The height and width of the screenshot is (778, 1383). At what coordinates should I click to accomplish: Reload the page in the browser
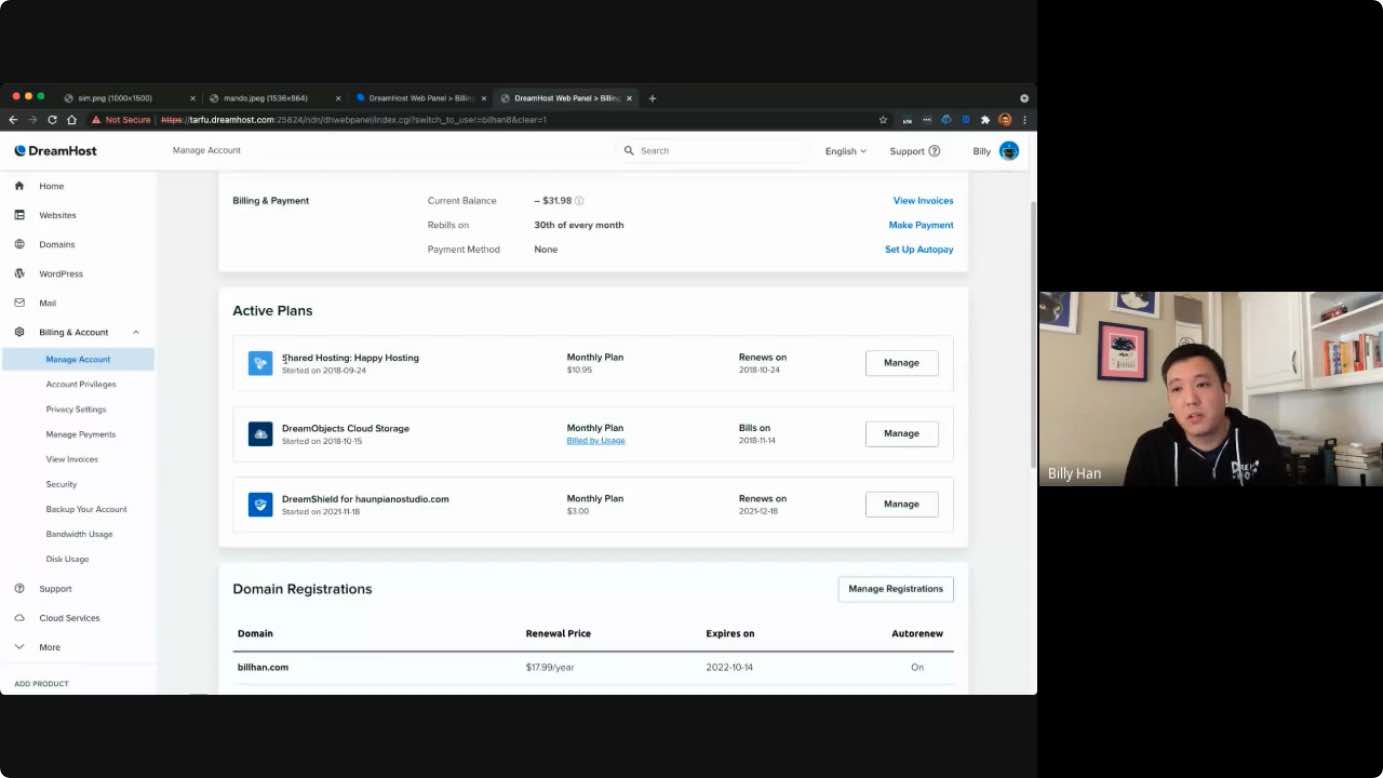pyautogui.click(x=52, y=120)
